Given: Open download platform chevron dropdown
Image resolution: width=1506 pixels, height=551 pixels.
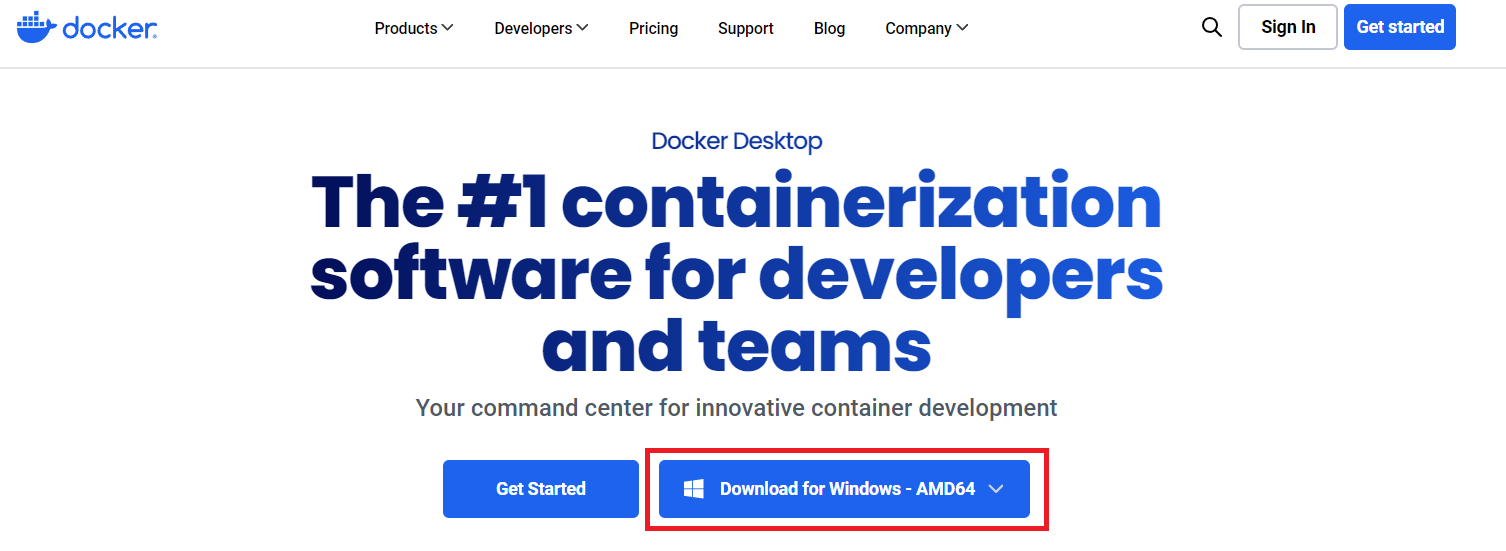Looking at the screenshot, I should point(995,489).
